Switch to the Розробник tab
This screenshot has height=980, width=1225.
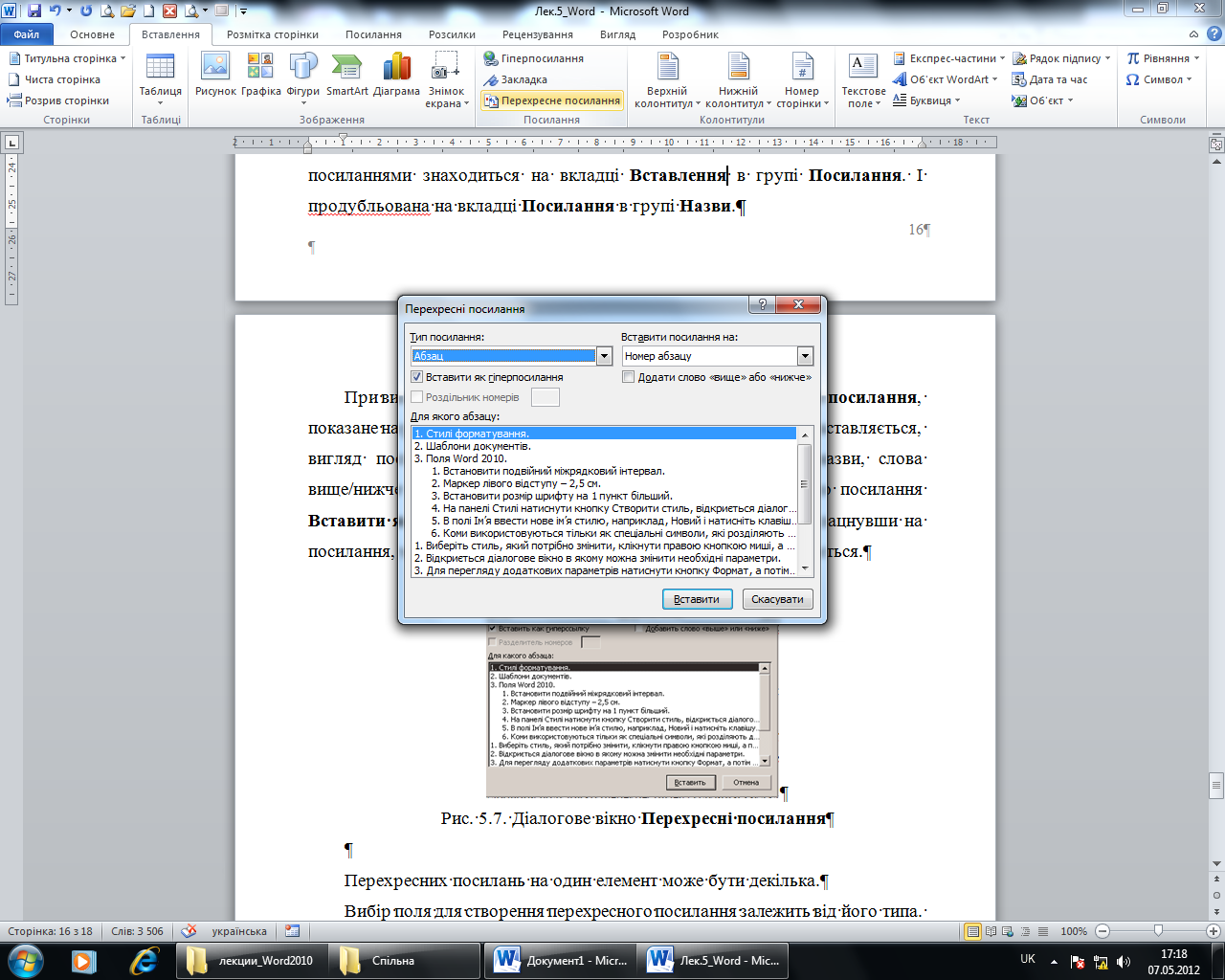[690, 34]
